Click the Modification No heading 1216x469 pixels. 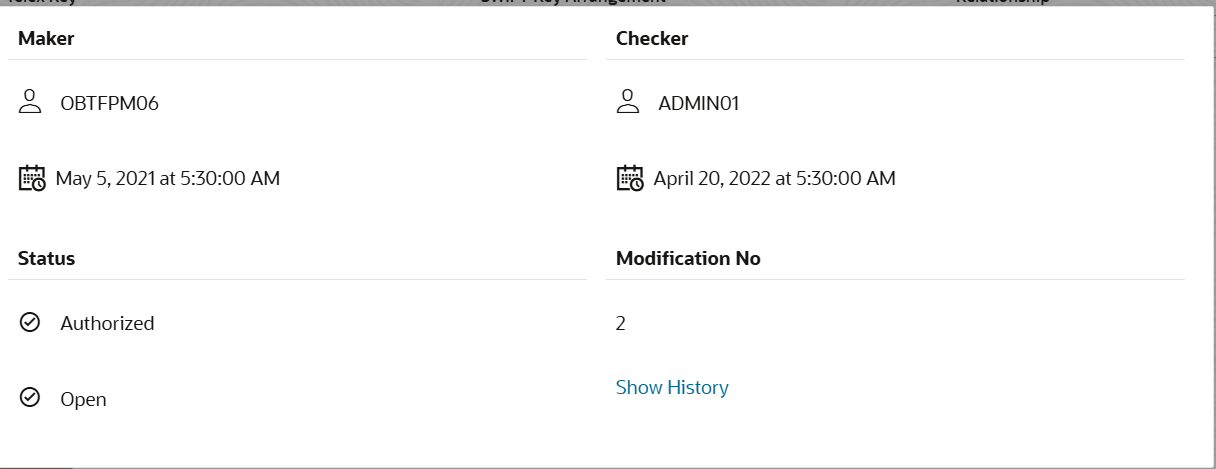pyautogui.click(x=688, y=258)
